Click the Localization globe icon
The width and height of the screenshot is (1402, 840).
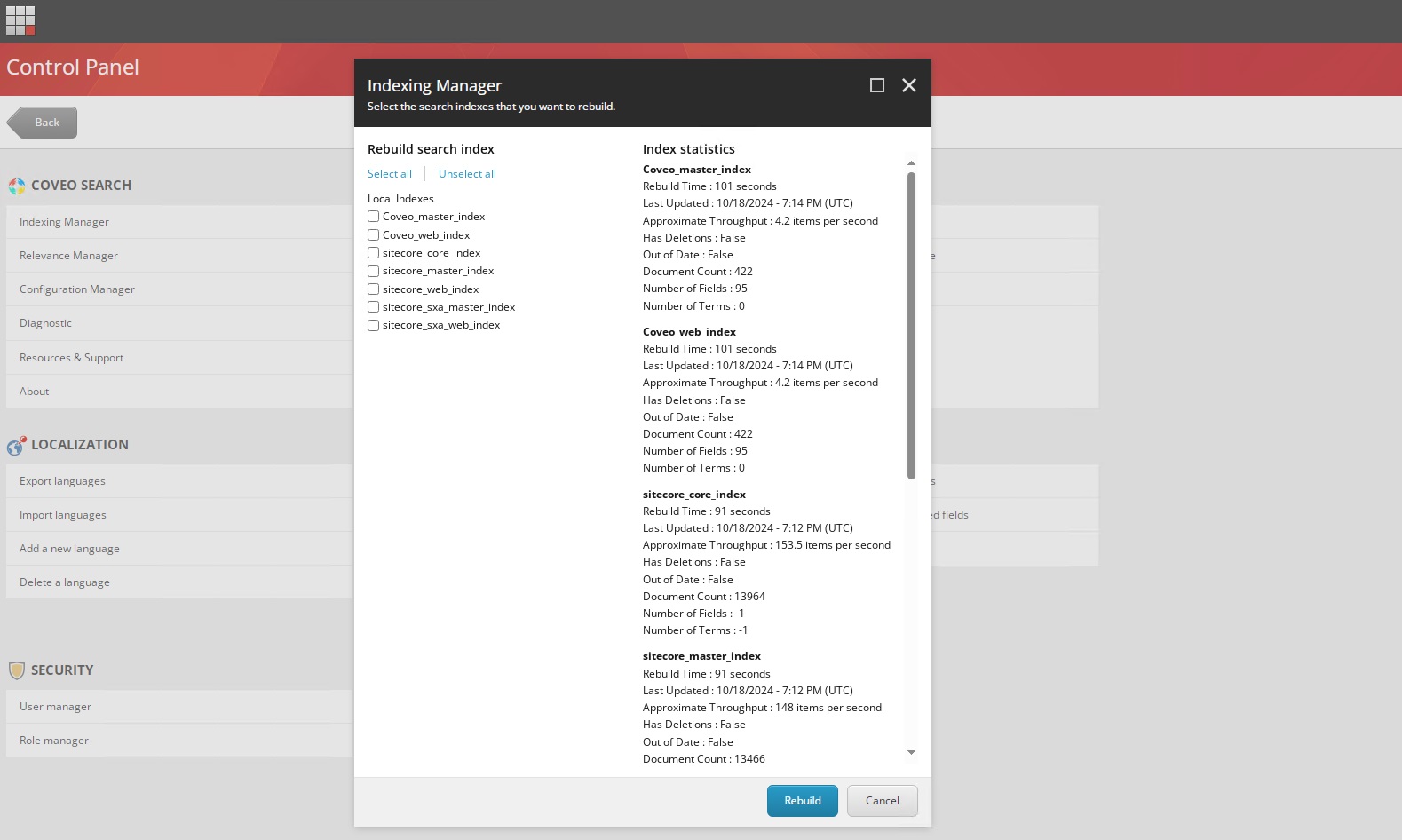click(x=17, y=445)
